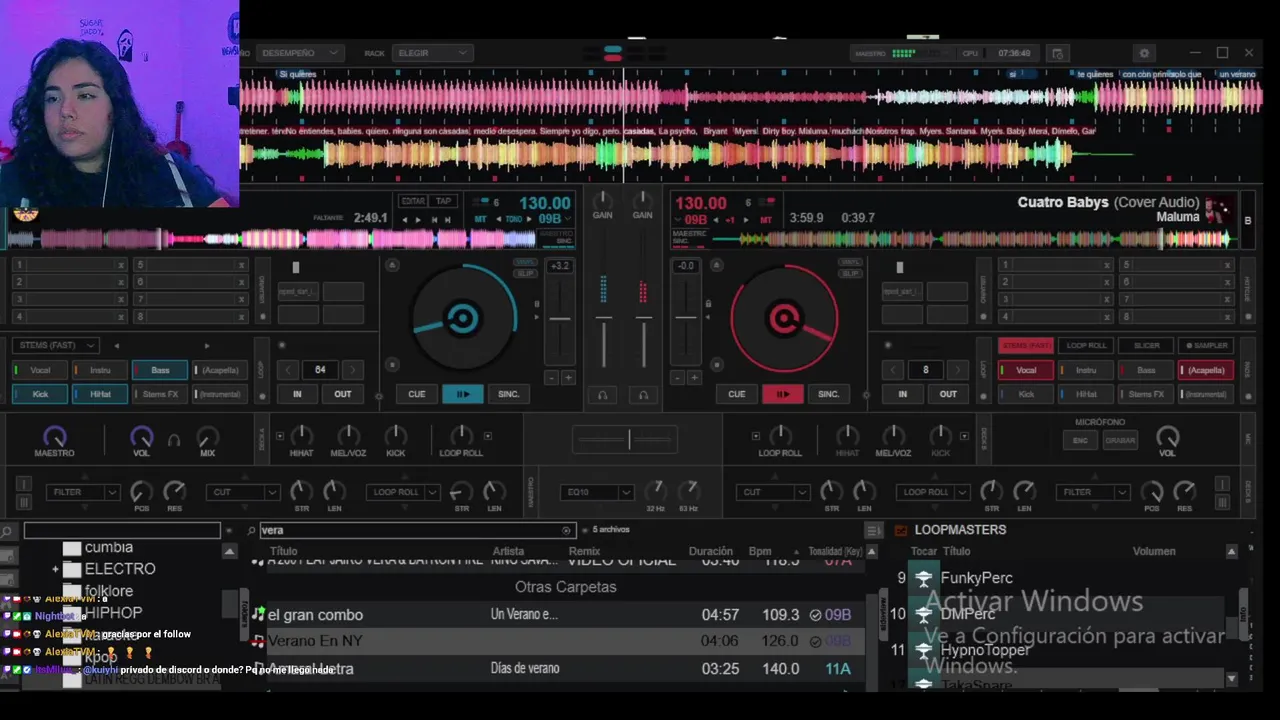Set loop OUT on the right deck
Image resolution: width=1280 pixels, height=720 pixels.
(x=948, y=394)
